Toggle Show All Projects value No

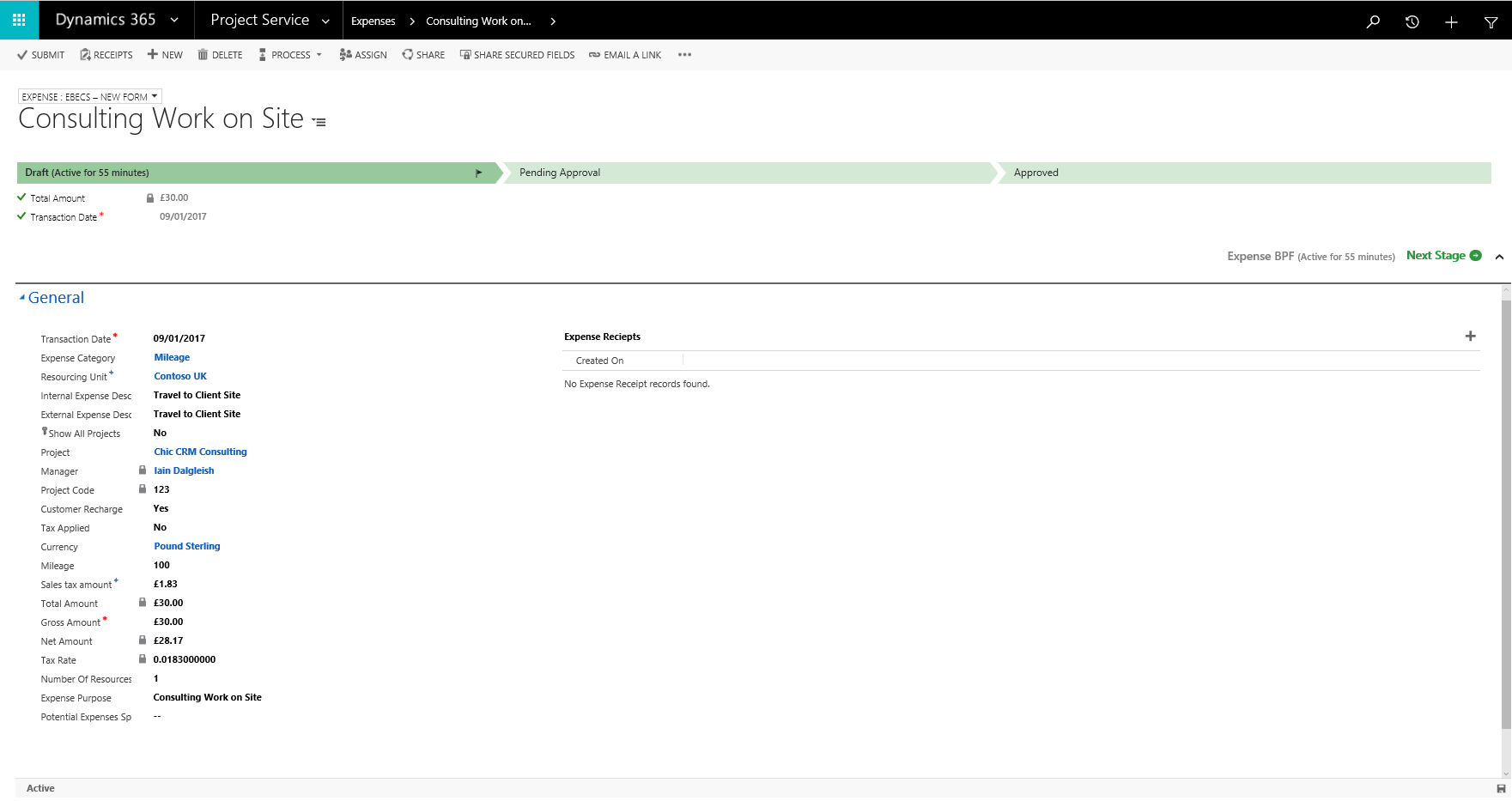coord(160,433)
